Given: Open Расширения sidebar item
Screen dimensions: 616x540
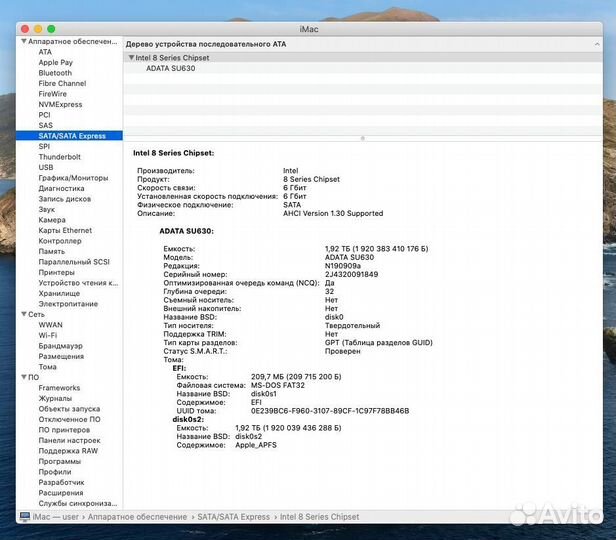Looking at the screenshot, I should click(60, 493).
